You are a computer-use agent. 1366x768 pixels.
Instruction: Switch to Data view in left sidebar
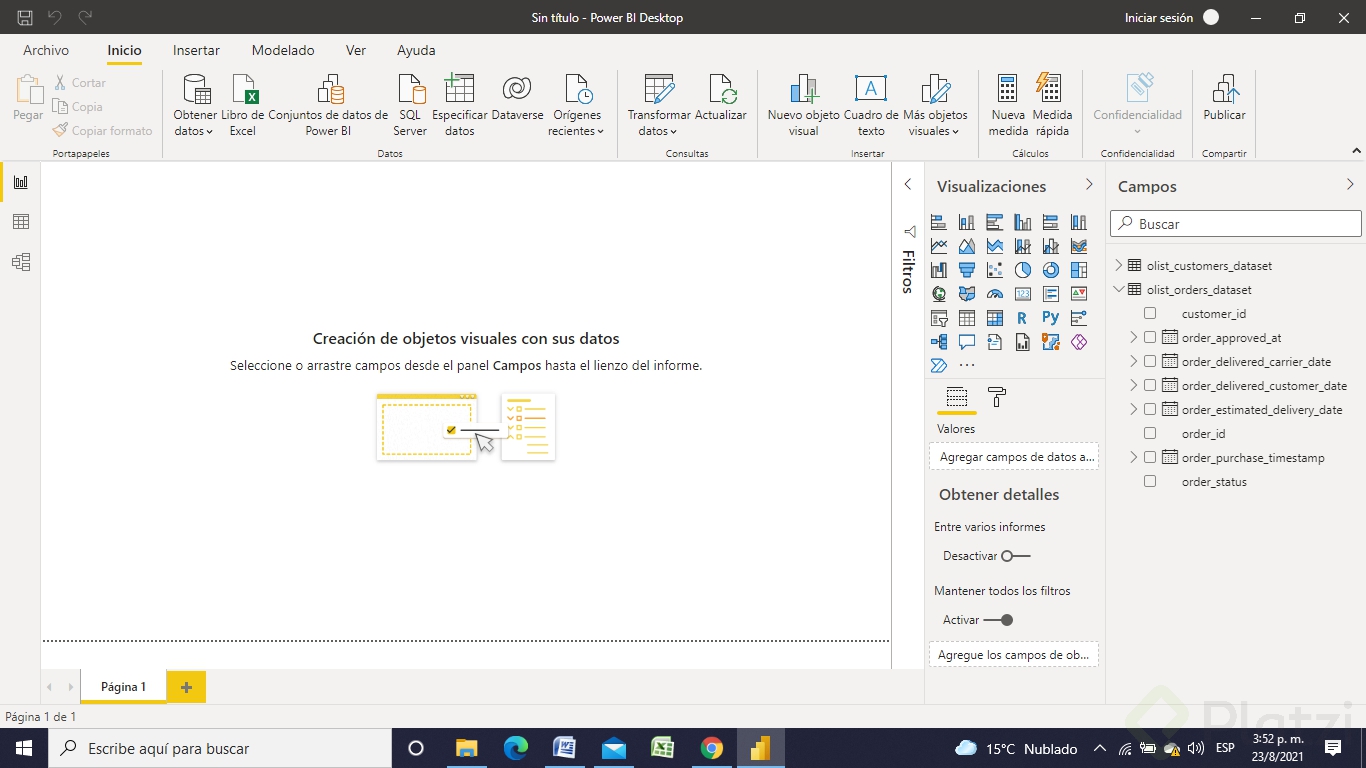click(x=21, y=222)
